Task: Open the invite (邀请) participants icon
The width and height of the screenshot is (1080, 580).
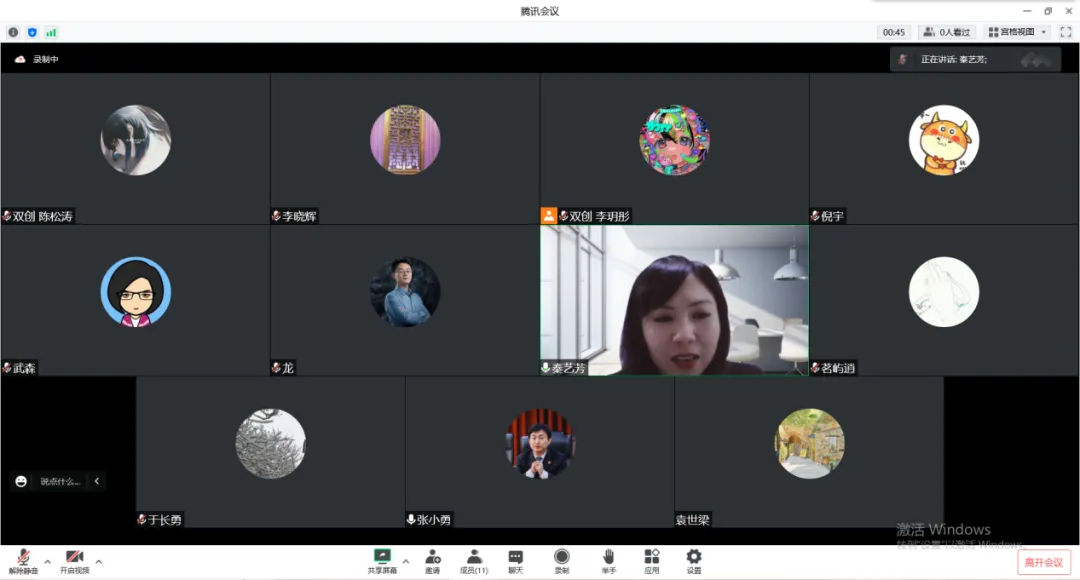Action: click(x=432, y=560)
